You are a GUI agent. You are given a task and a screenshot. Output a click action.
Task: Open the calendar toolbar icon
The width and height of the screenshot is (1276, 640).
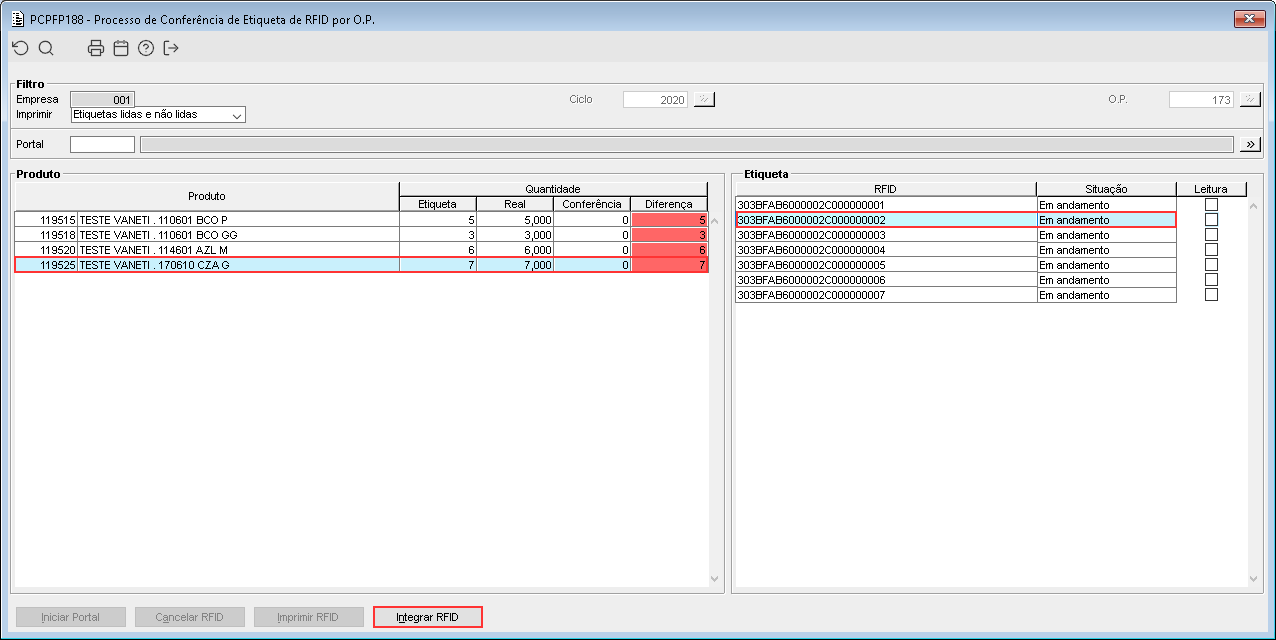(121, 48)
